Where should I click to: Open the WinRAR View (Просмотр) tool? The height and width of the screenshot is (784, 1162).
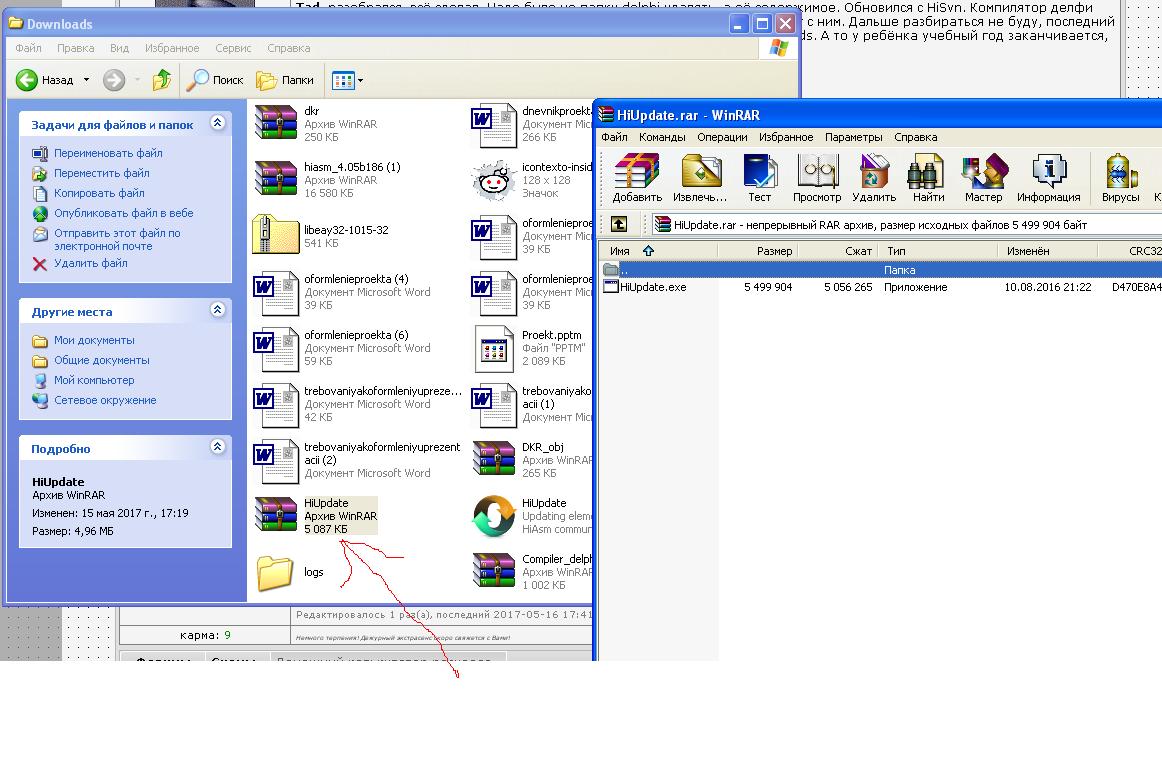[817, 178]
